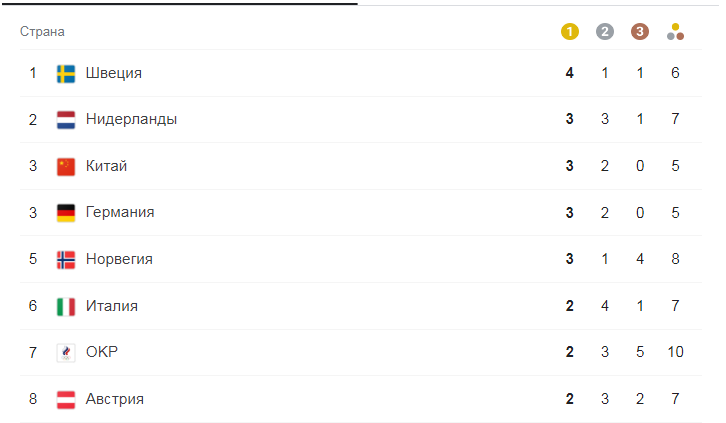Open the Швеция country row
Image resolution: width=726 pixels, height=423 pixels.
[361, 73]
